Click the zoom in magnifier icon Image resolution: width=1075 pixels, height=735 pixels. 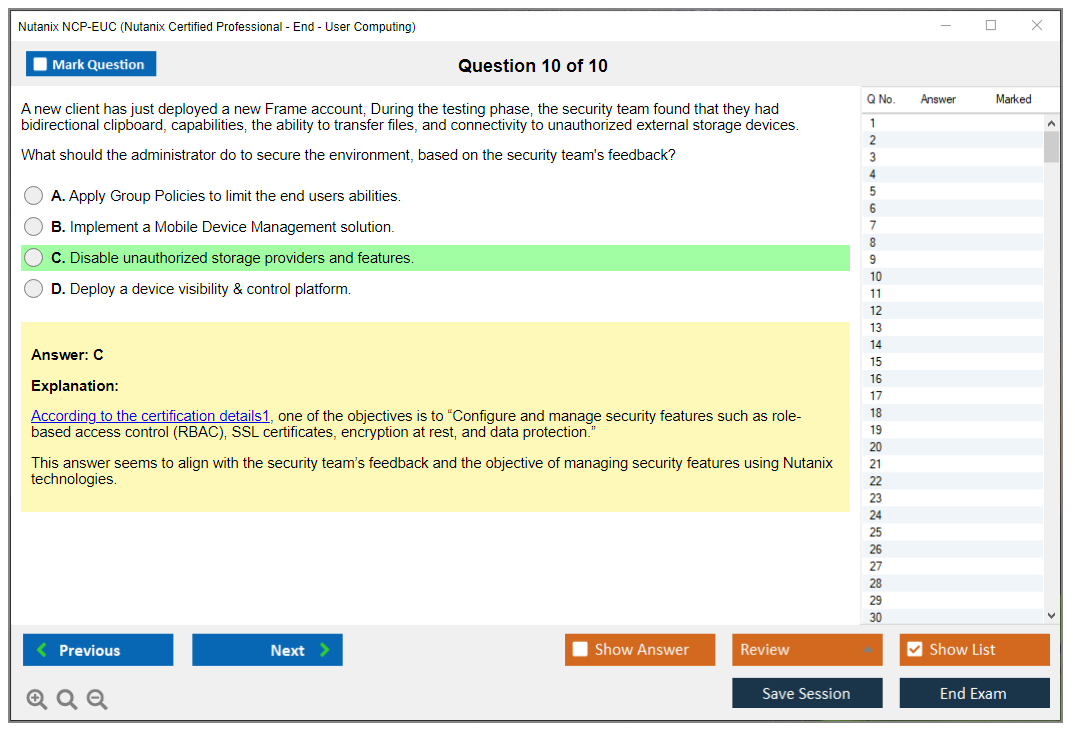pos(37,700)
